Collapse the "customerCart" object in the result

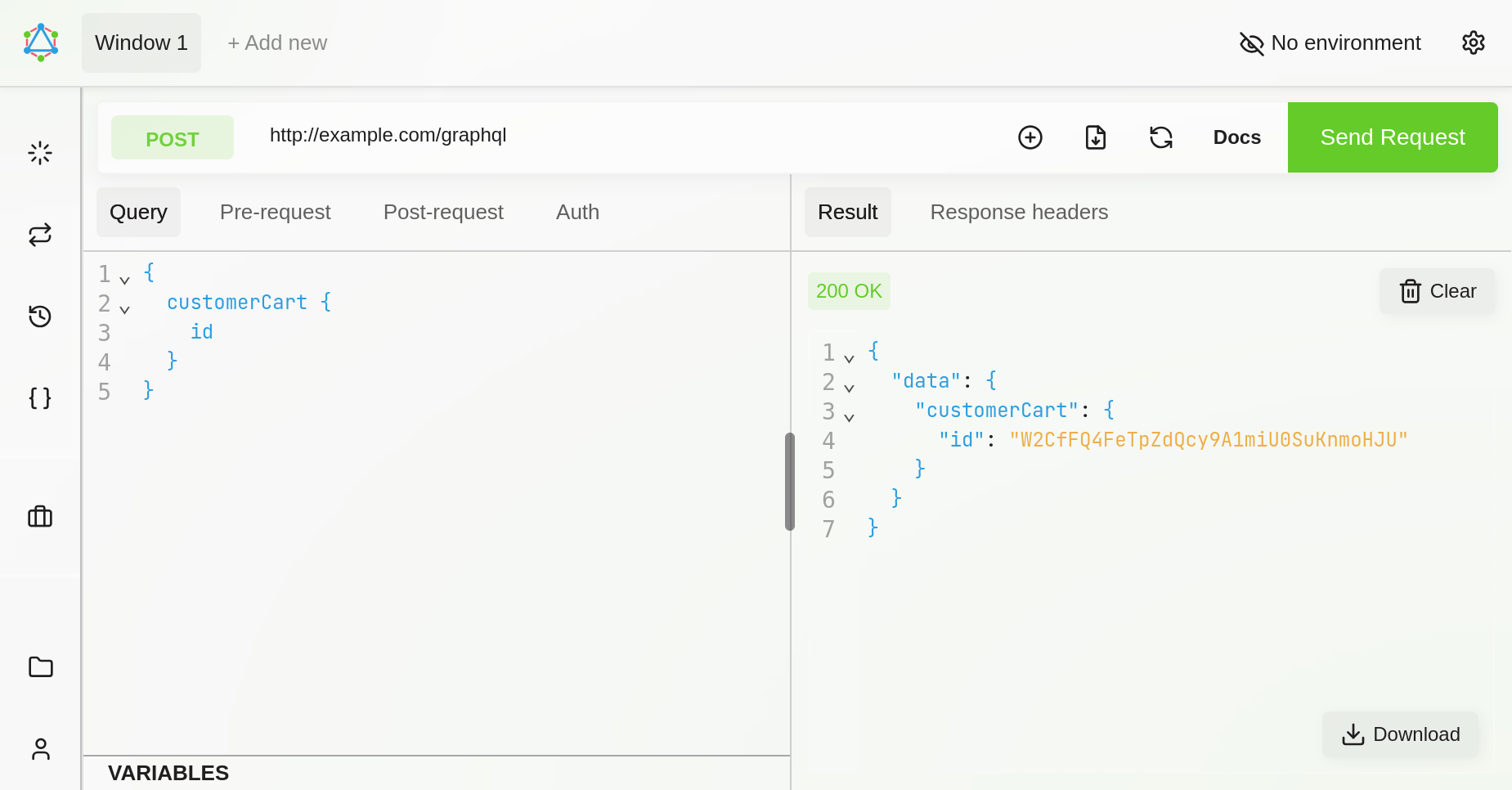(x=849, y=418)
